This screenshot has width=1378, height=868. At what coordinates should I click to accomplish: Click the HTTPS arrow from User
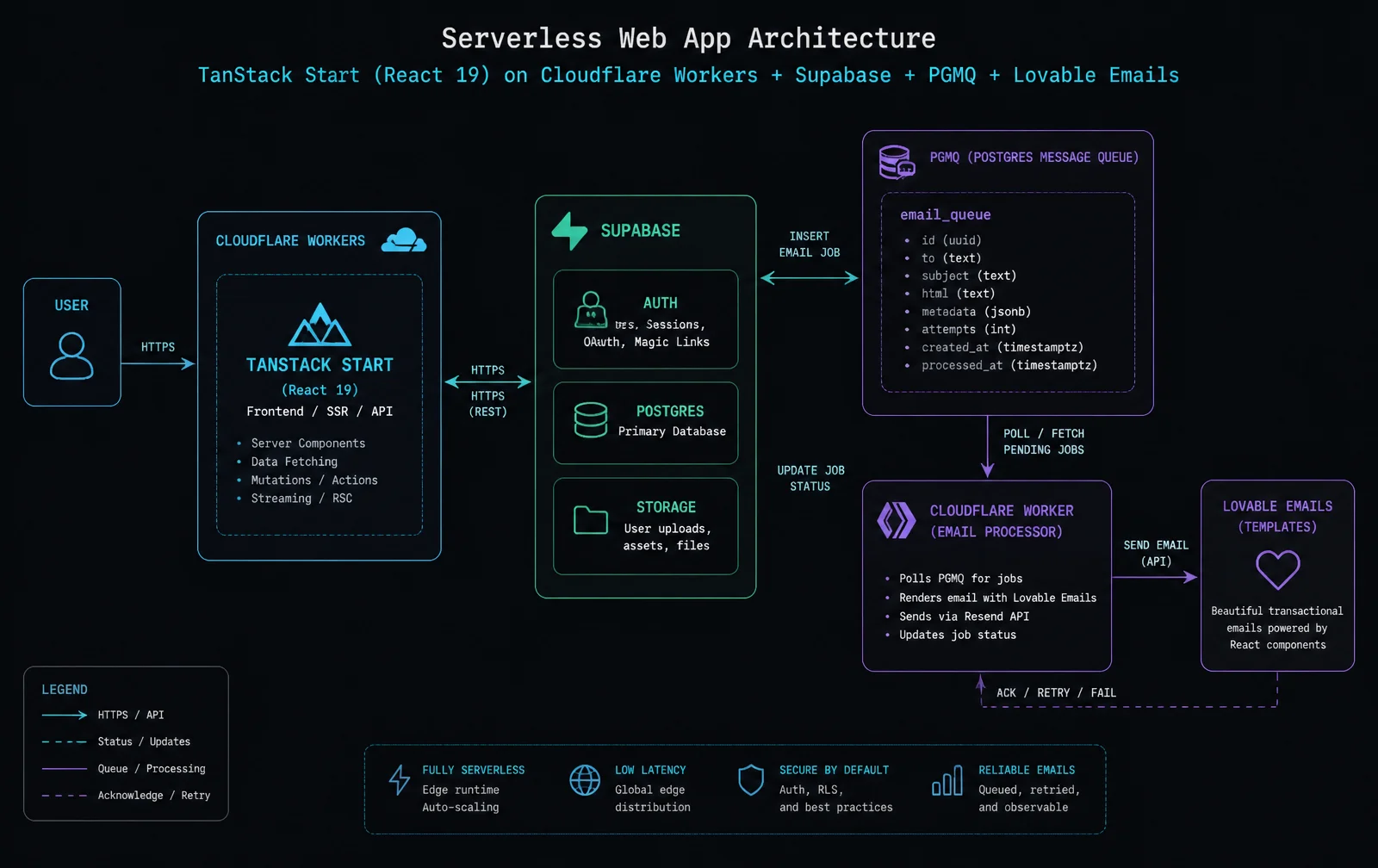click(158, 363)
